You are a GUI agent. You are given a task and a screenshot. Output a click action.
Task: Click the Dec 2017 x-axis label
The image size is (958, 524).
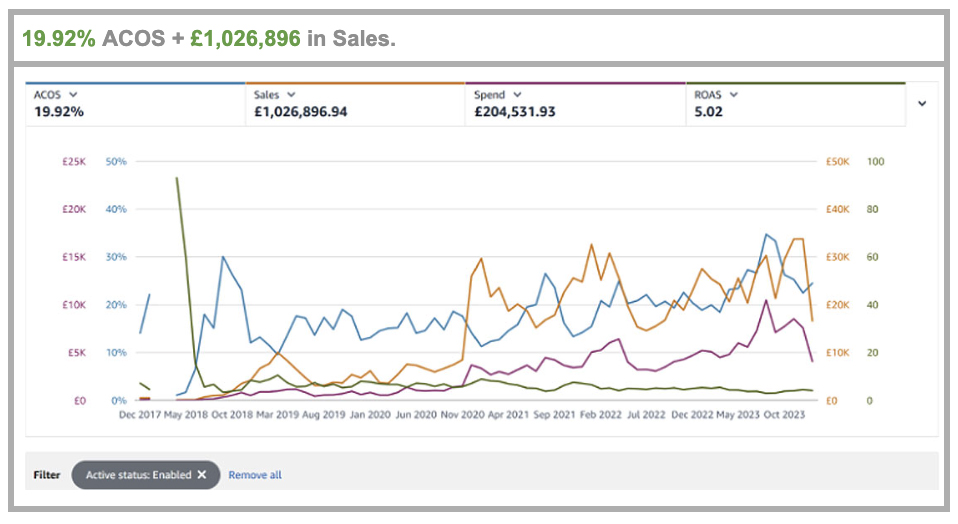pyautogui.click(x=141, y=414)
